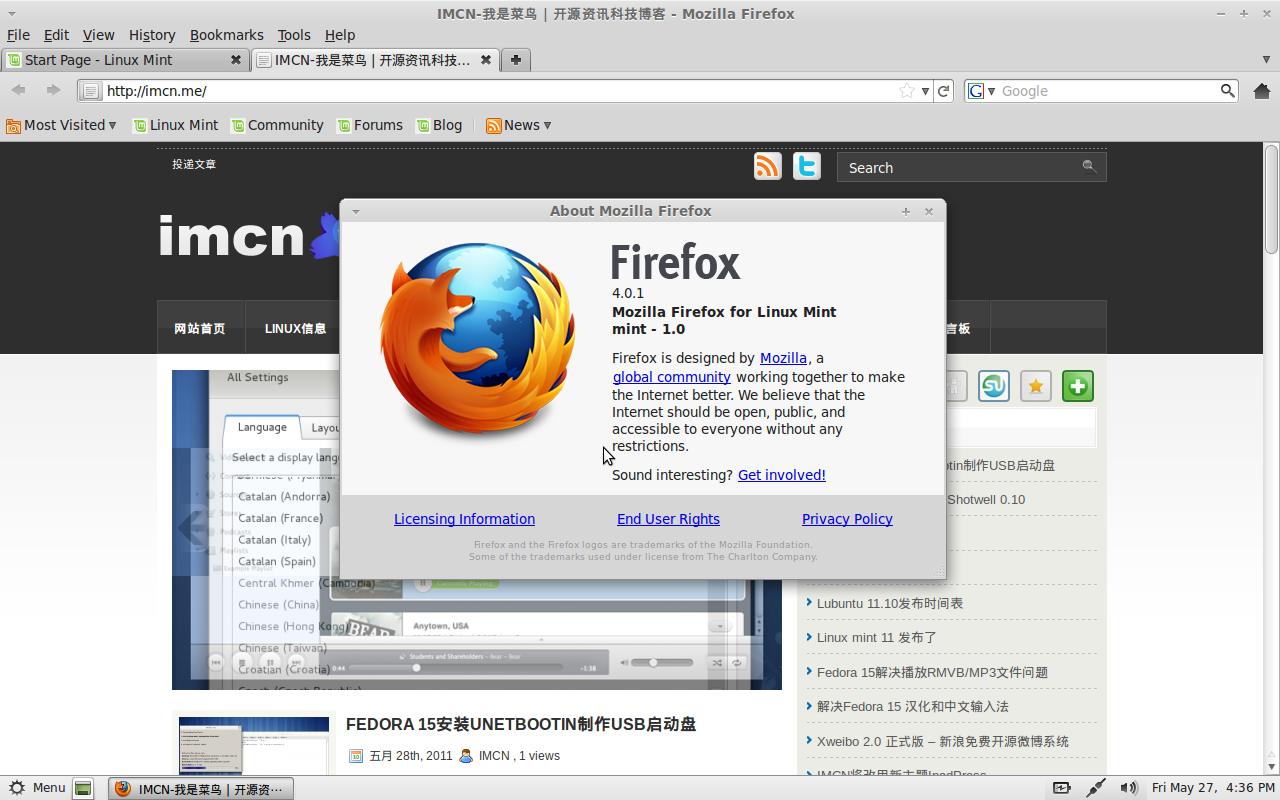The height and width of the screenshot is (800, 1280).
Task: Open the URL history dropdown arrow
Action: pos(926,91)
